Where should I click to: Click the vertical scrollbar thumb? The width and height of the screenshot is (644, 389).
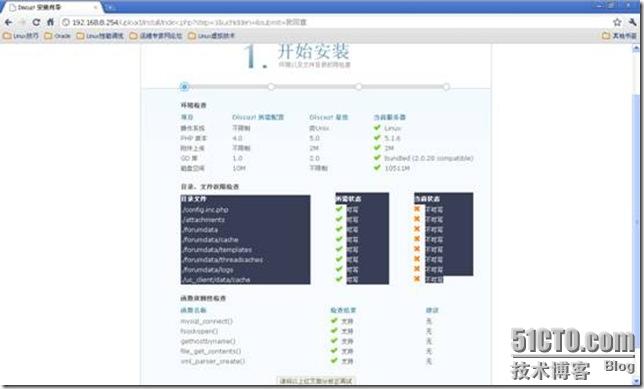click(636, 222)
